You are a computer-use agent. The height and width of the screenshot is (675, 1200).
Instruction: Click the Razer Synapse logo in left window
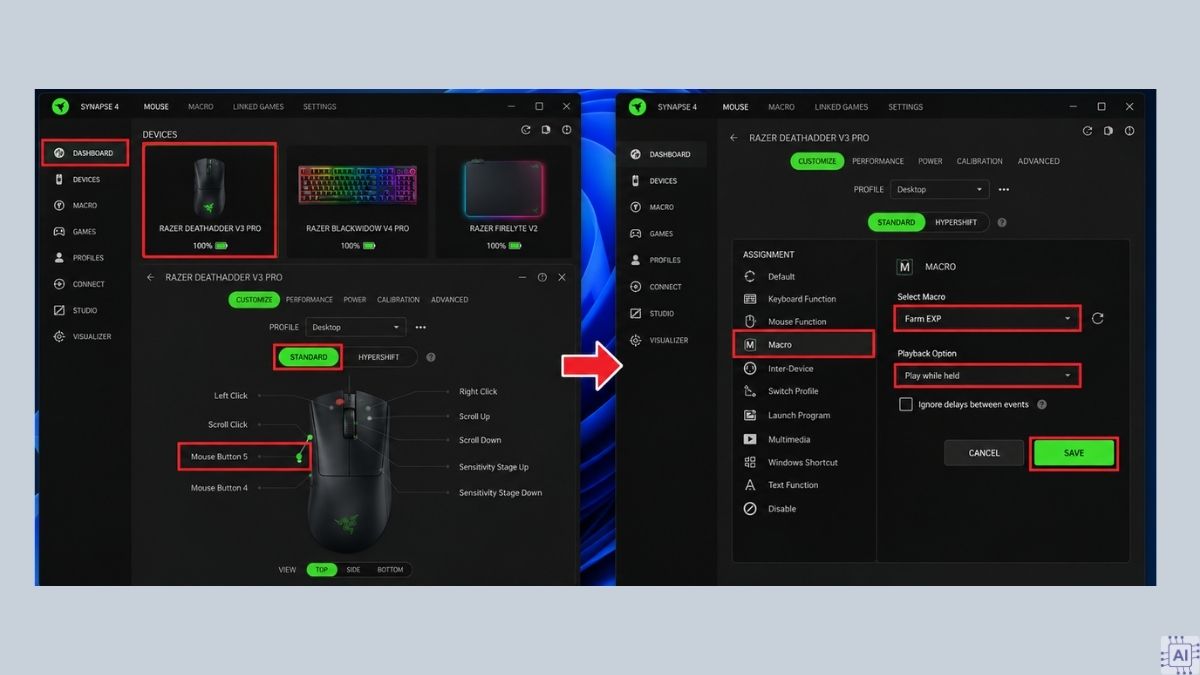(61, 107)
